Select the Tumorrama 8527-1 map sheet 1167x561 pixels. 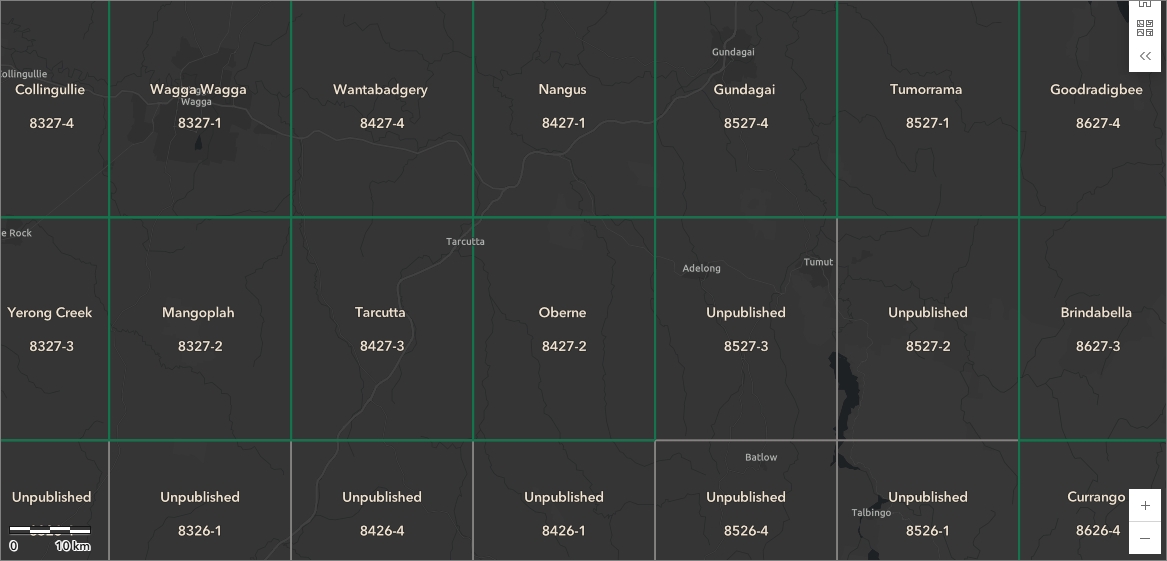927,109
